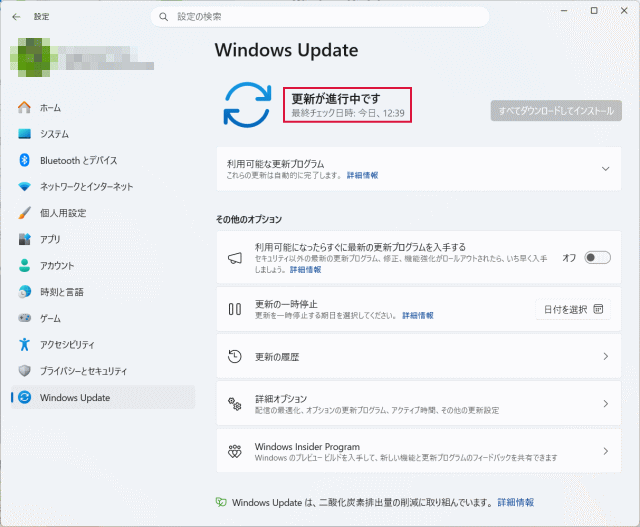Click the large update sync arrows icon

pos(247,105)
